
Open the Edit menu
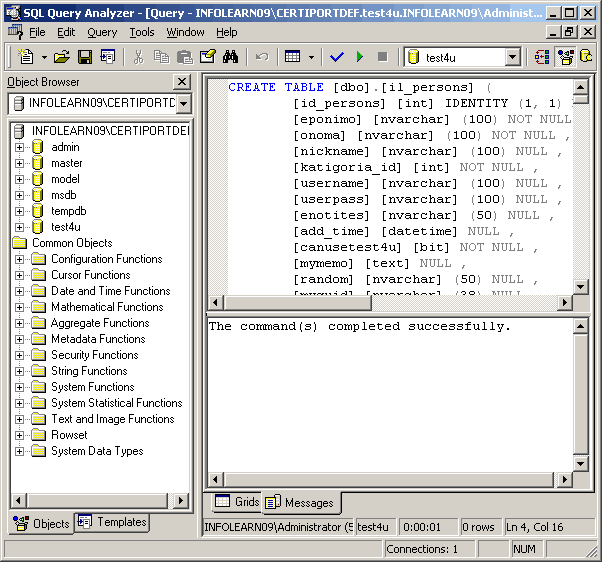pos(66,32)
